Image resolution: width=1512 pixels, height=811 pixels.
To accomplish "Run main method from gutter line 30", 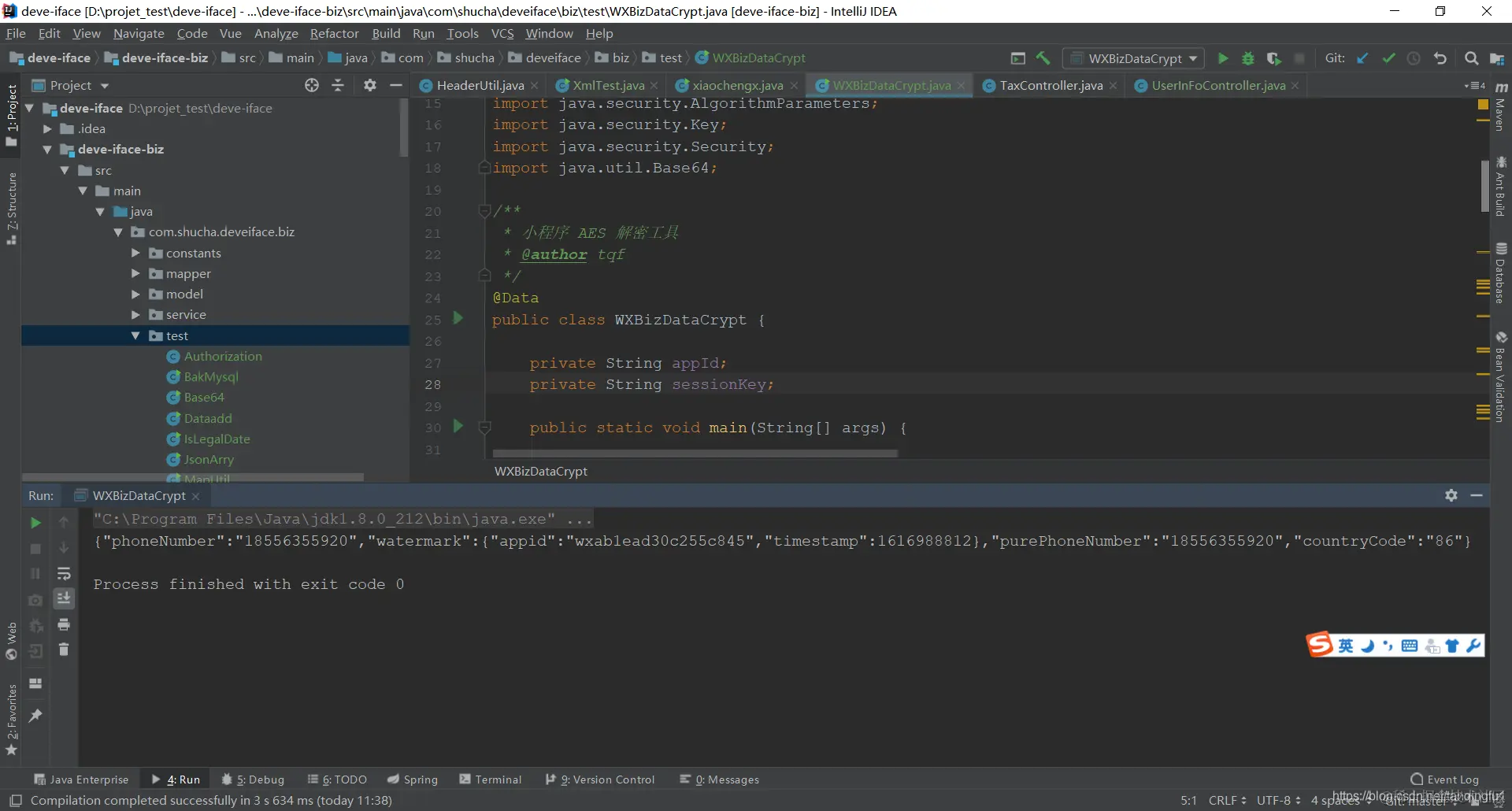I will coord(458,426).
